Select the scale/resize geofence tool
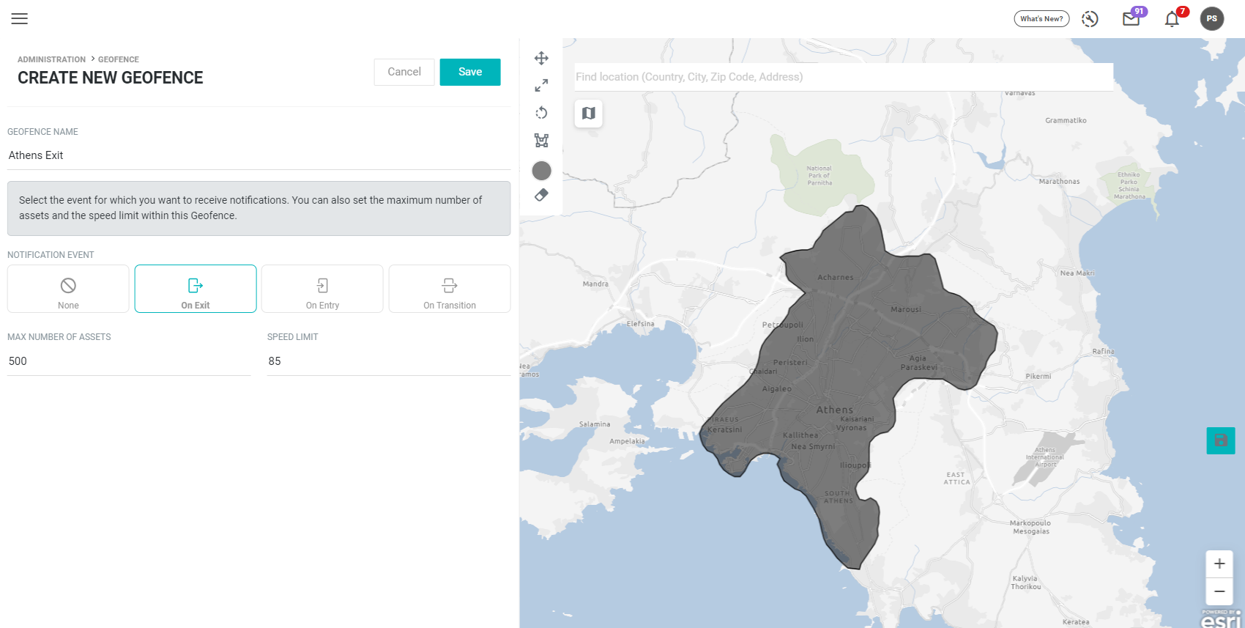The width and height of the screenshot is (1245, 628). click(541, 86)
